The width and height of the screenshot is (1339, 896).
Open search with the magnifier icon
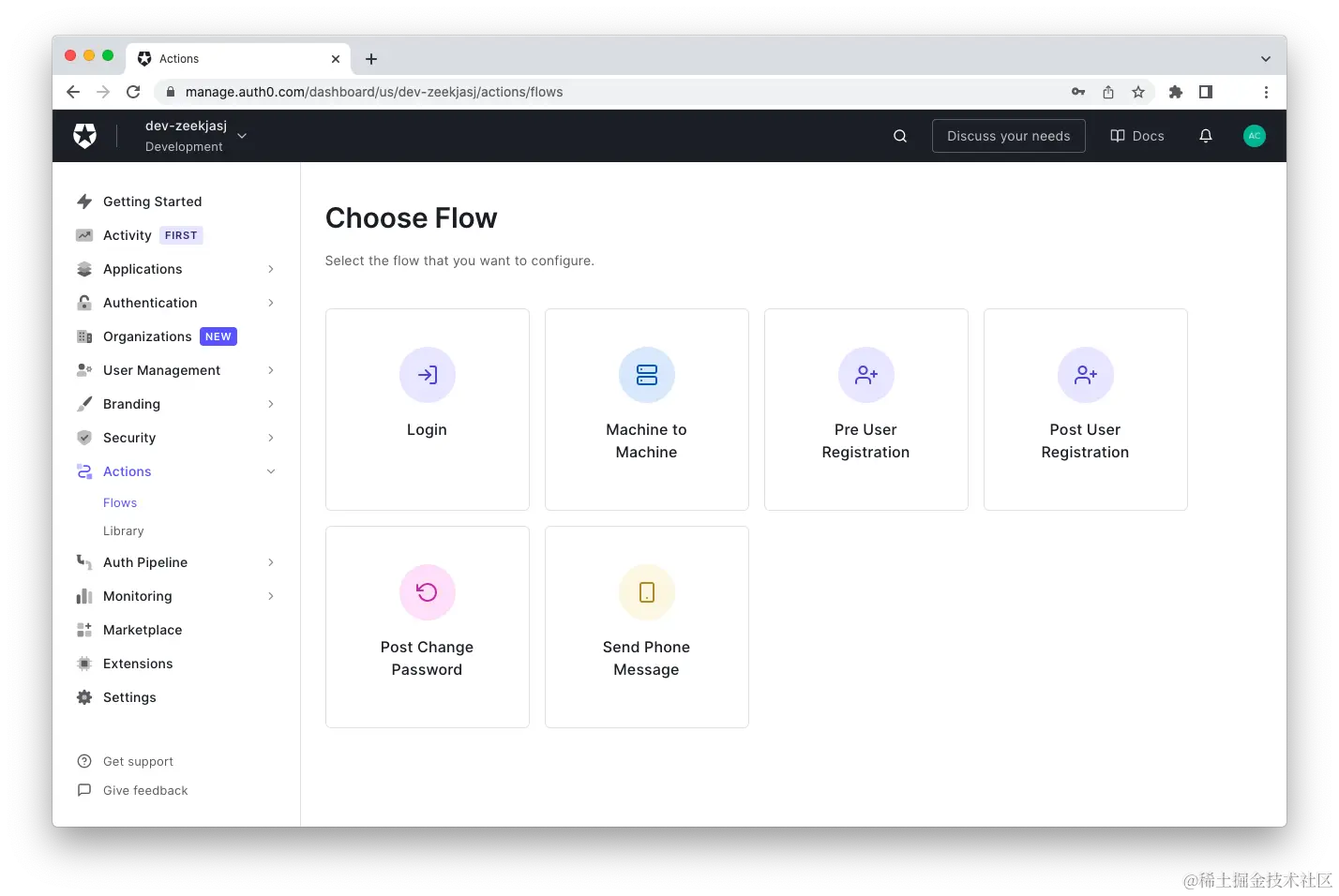899,135
